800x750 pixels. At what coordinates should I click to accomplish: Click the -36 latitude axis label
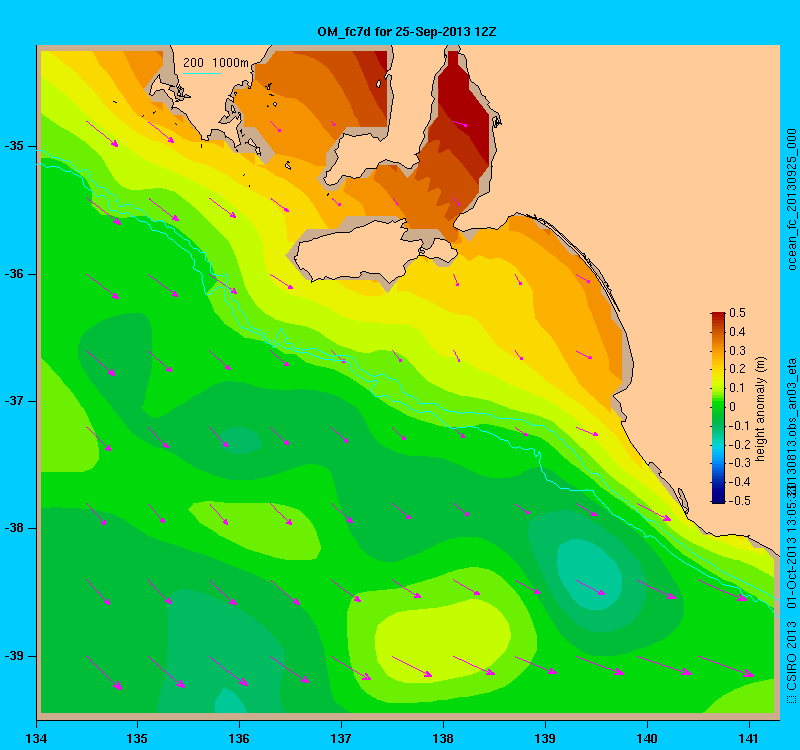(14, 274)
